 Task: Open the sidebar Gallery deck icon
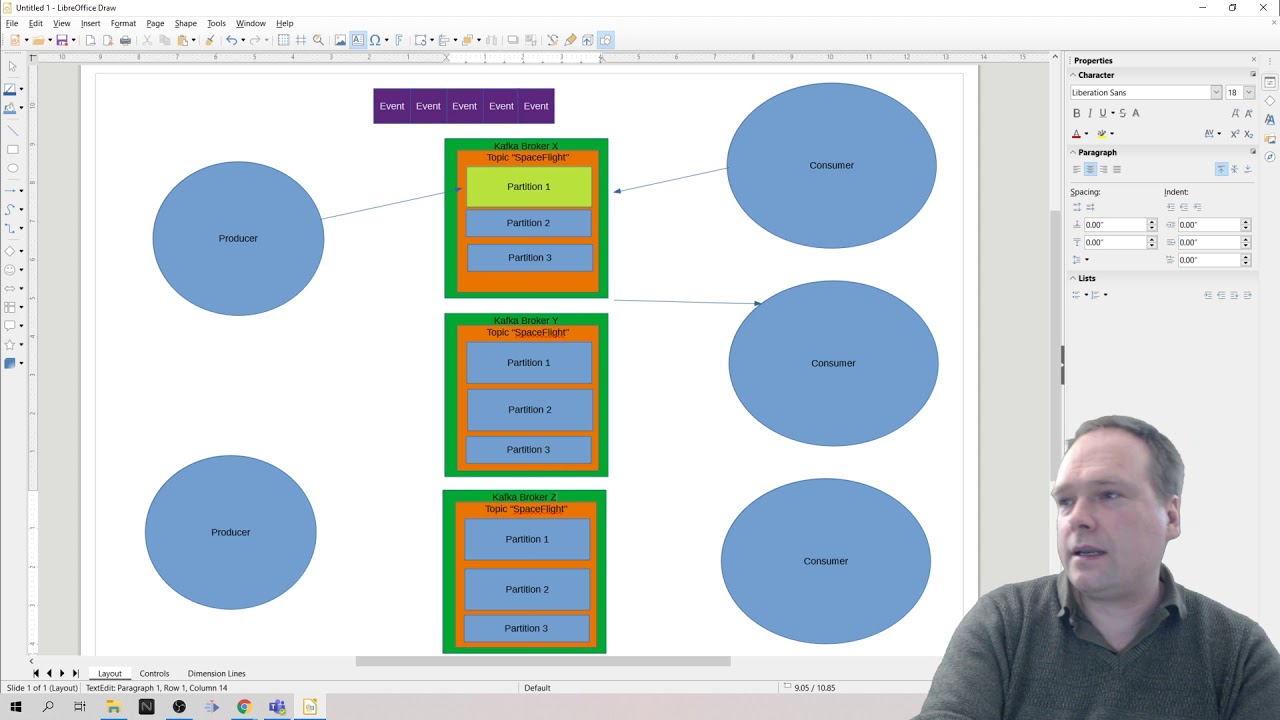[x=1270, y=138]
